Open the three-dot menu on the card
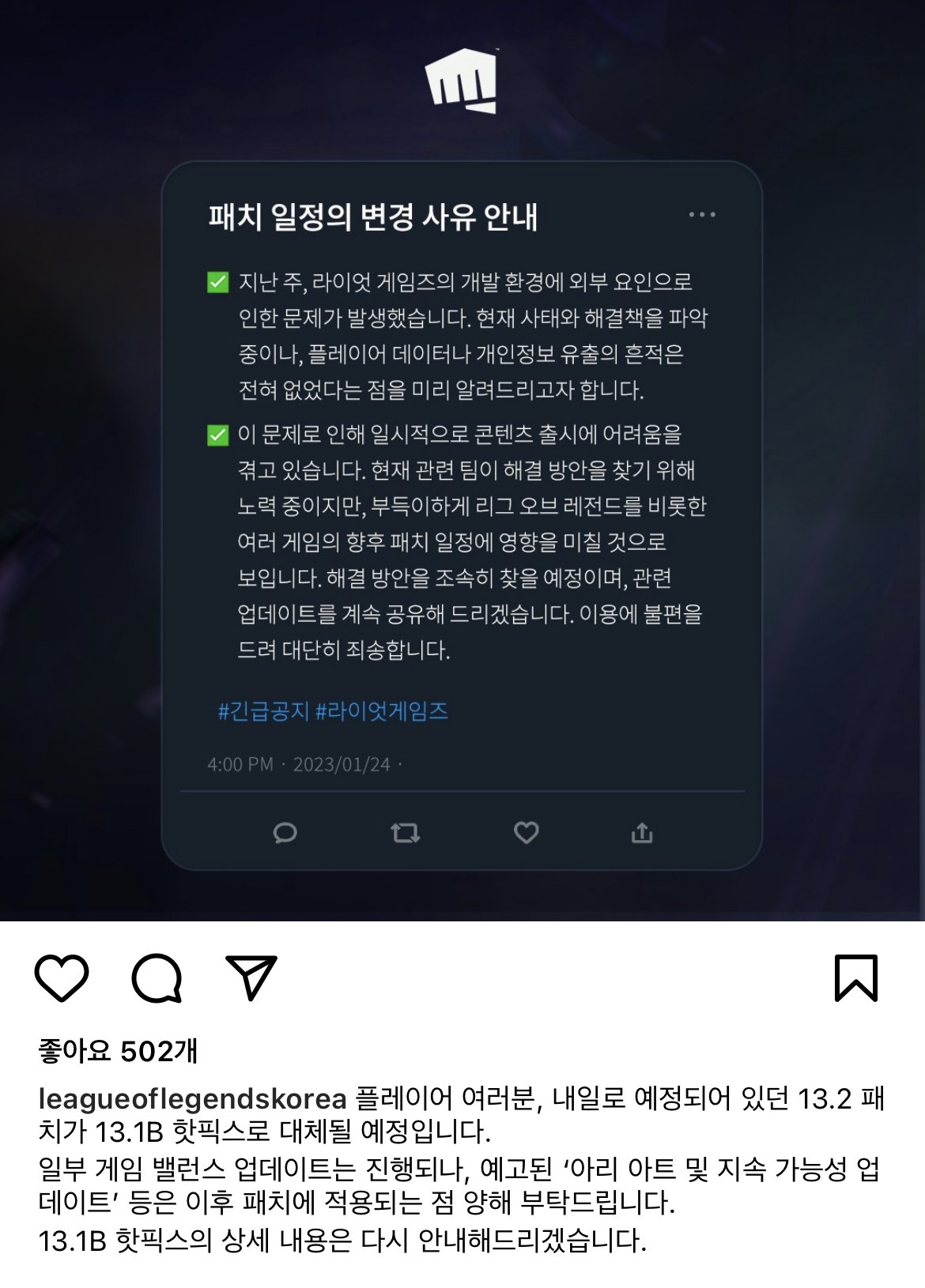Image resolution: width=925 pixels, height=1288 pixels. pyautogui.click(x=702, y=215)
